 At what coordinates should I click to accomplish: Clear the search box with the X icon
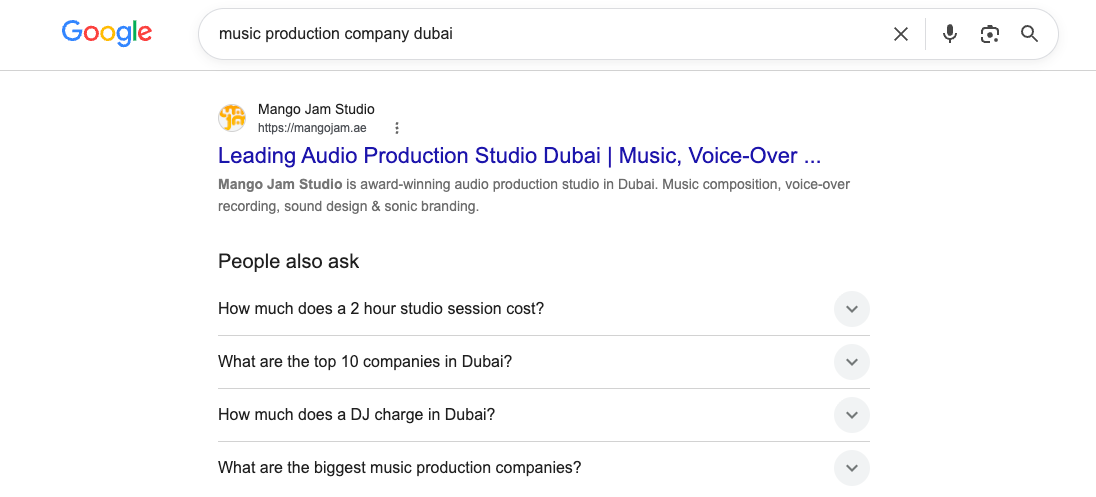coord(900,34)
